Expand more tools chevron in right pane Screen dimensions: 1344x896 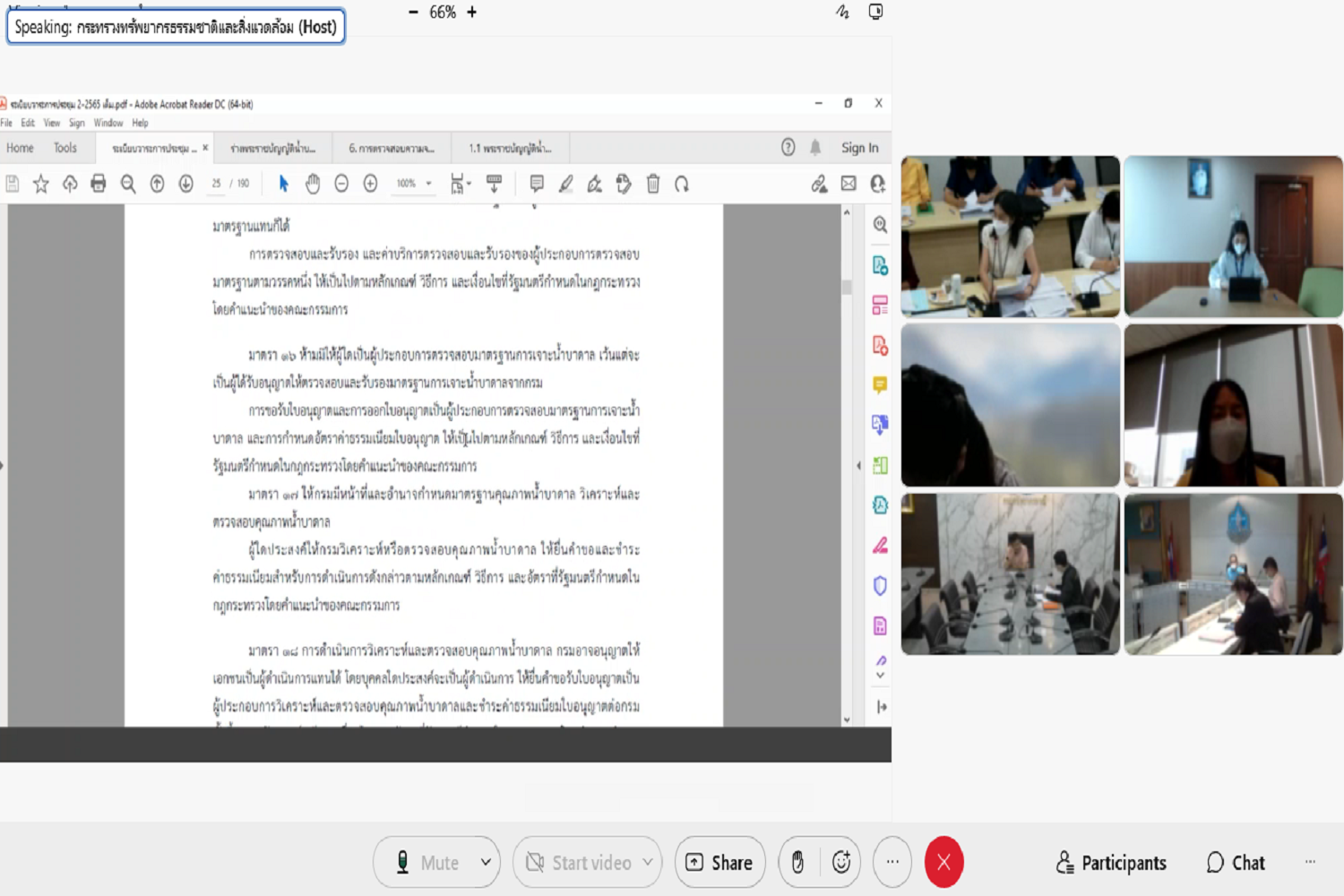pyautogui.click(x=880, y=675)
